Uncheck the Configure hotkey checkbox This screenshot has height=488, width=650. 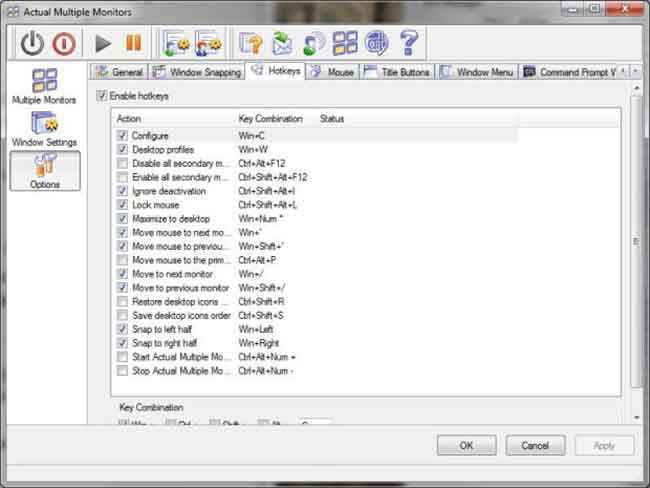pyautogui.click(x=122, y=136)
